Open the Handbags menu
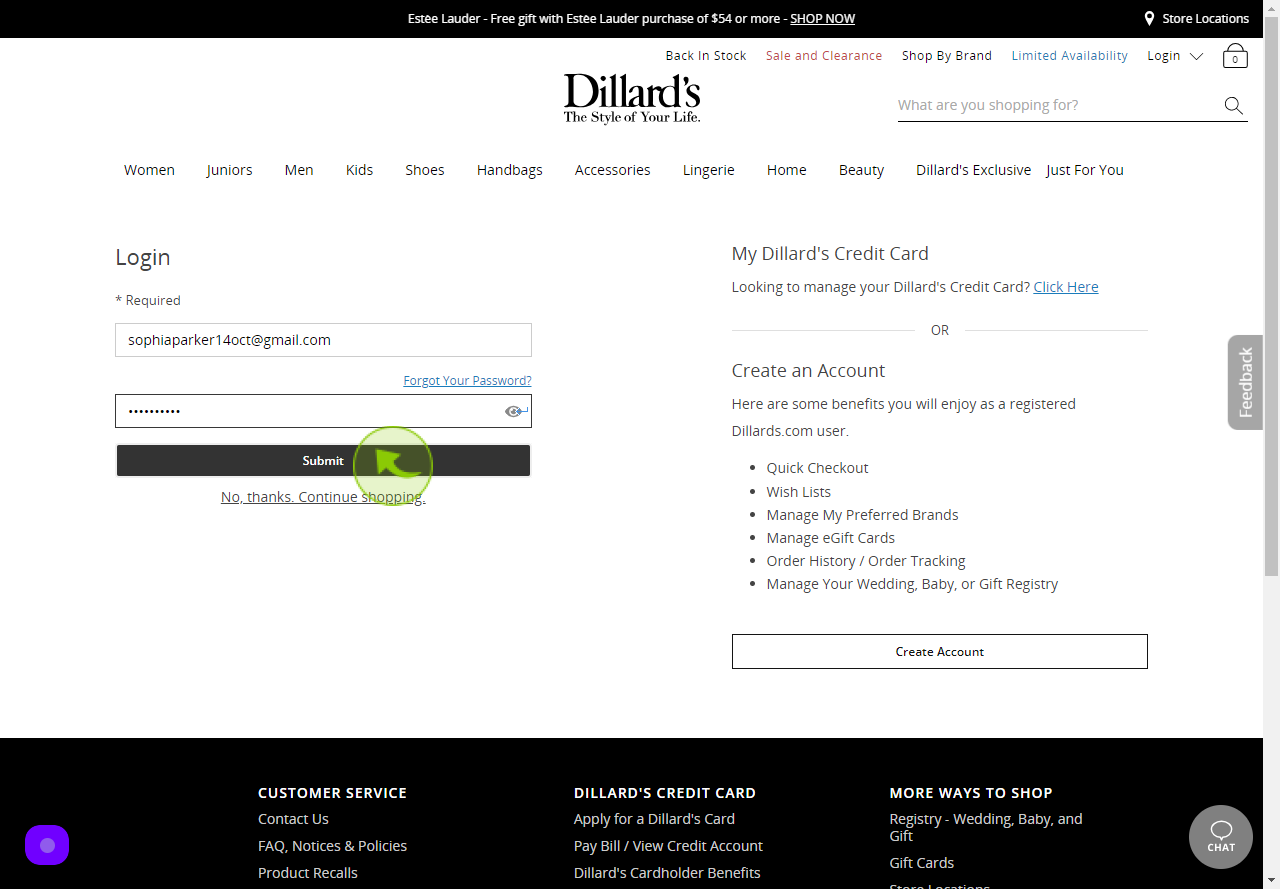 click(510, 170)
